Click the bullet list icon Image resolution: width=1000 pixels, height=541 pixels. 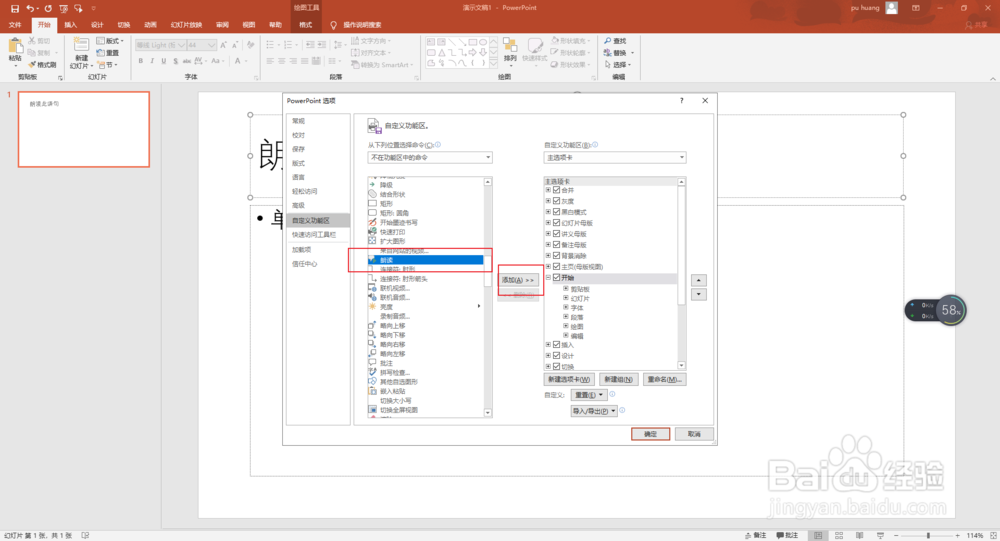272,45
